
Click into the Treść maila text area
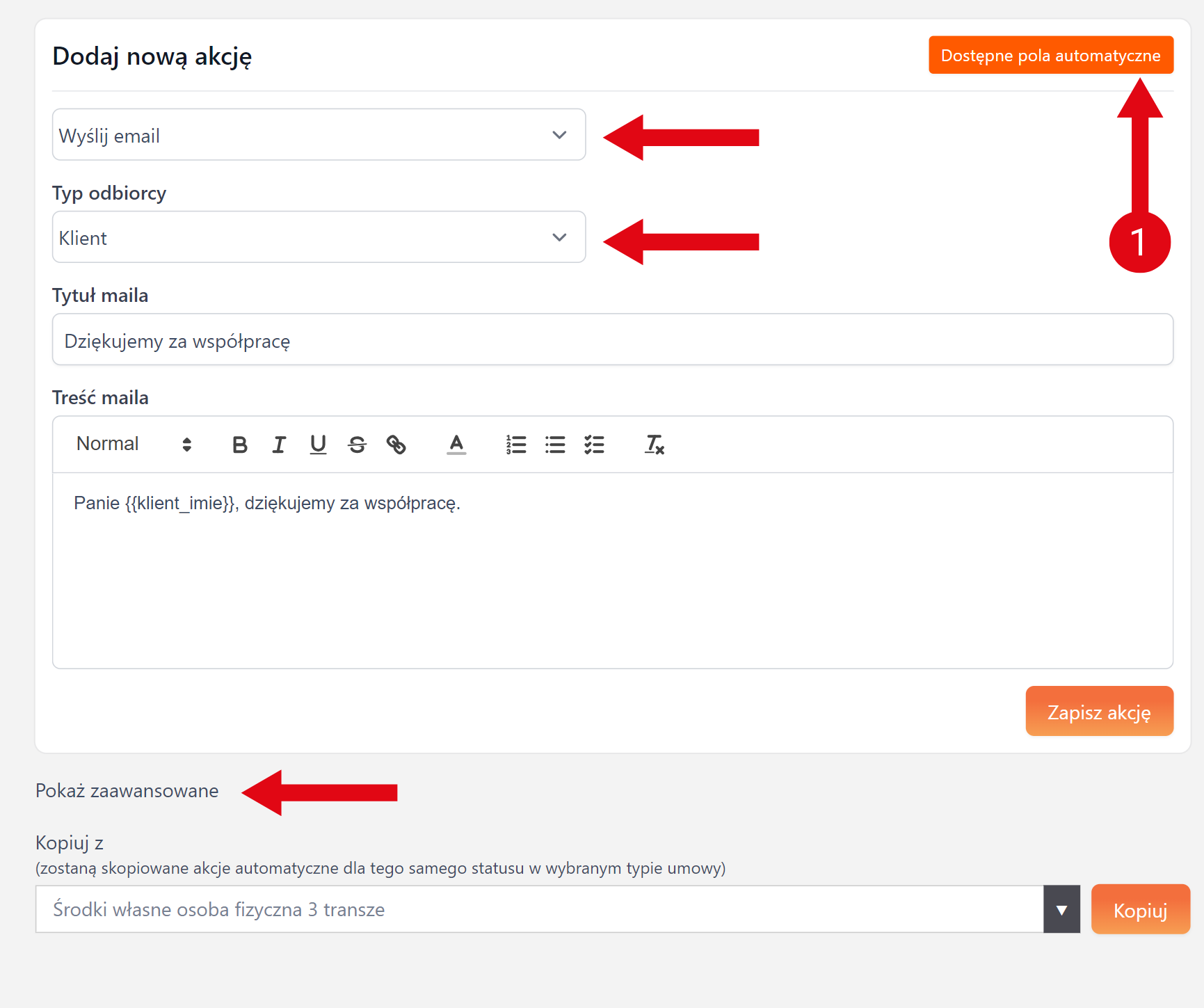[x=612, y=570]
